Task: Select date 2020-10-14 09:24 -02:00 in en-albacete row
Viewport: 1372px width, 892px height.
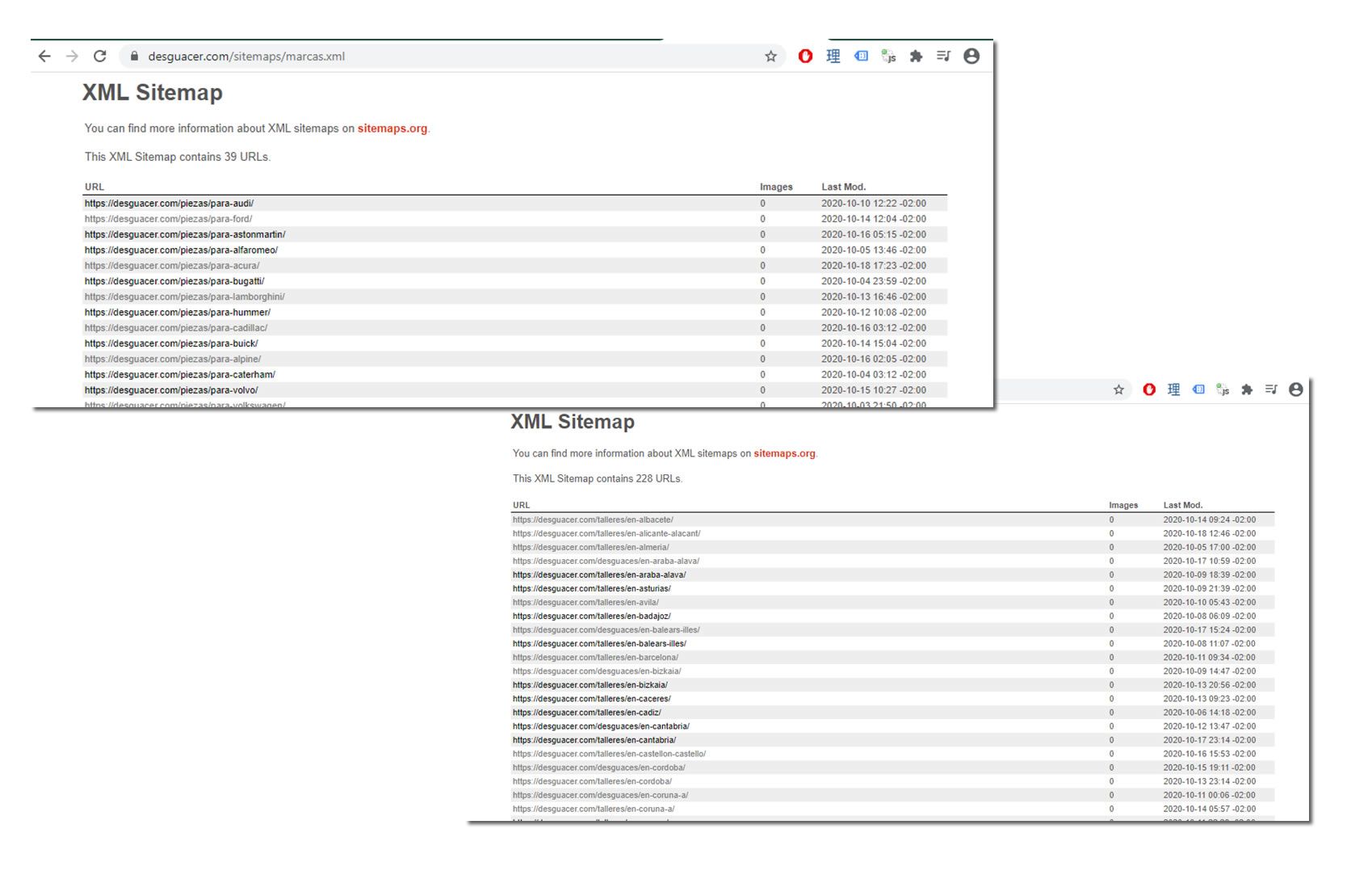Action: coord(1210,520)
